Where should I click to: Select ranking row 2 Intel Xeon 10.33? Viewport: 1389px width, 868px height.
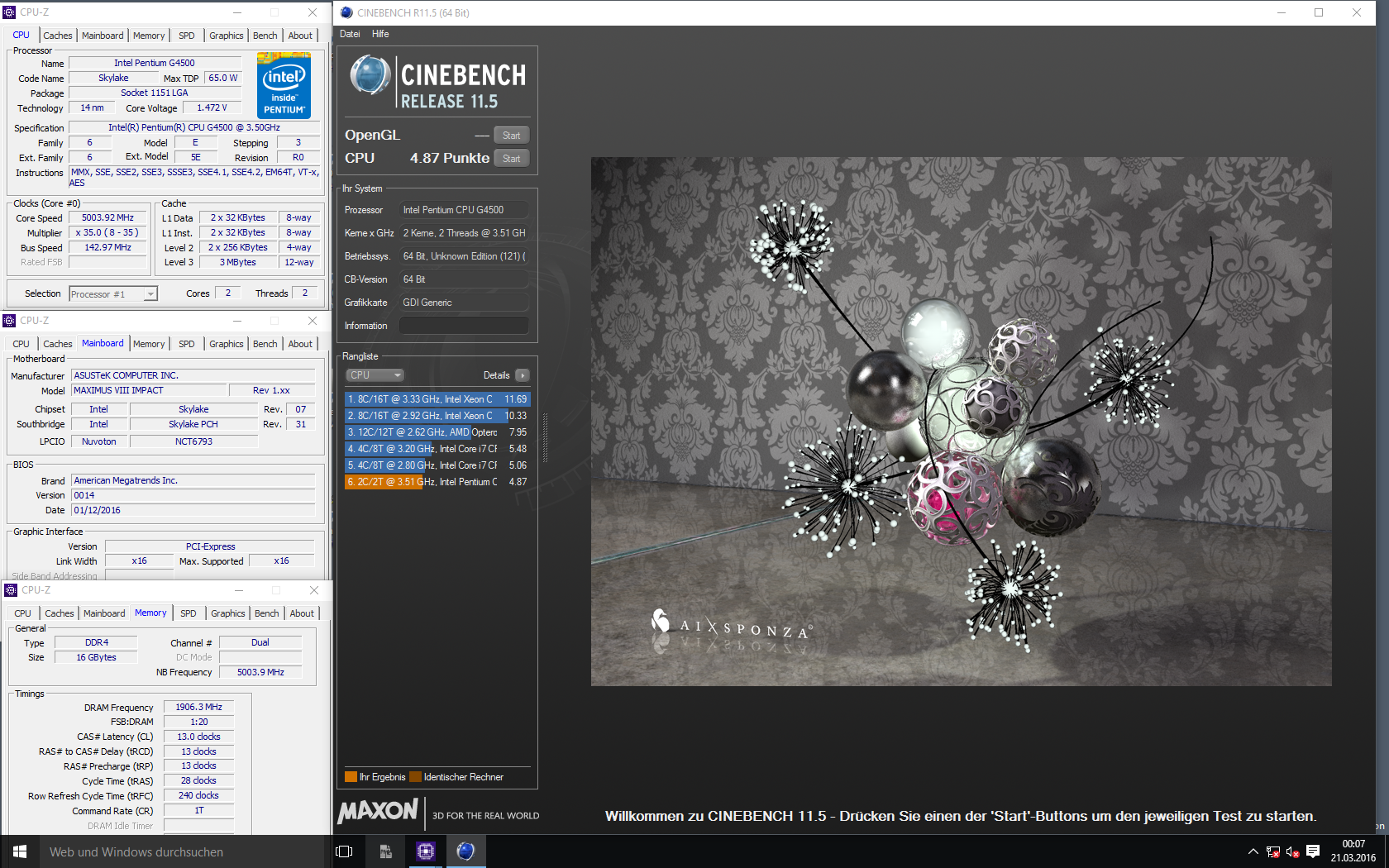pyautogui.click(x=437, y=416)
